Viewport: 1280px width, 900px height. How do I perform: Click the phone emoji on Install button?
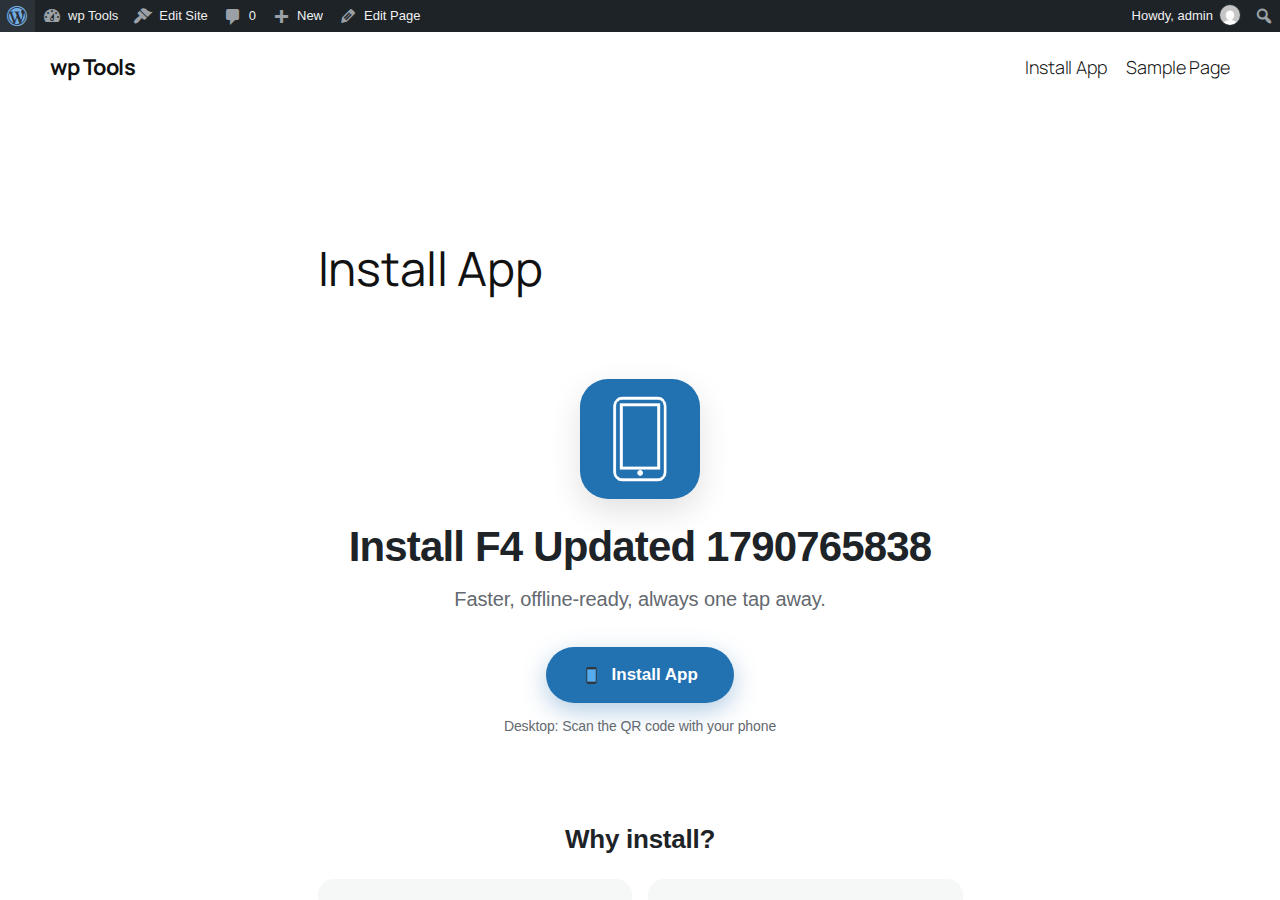591,675
